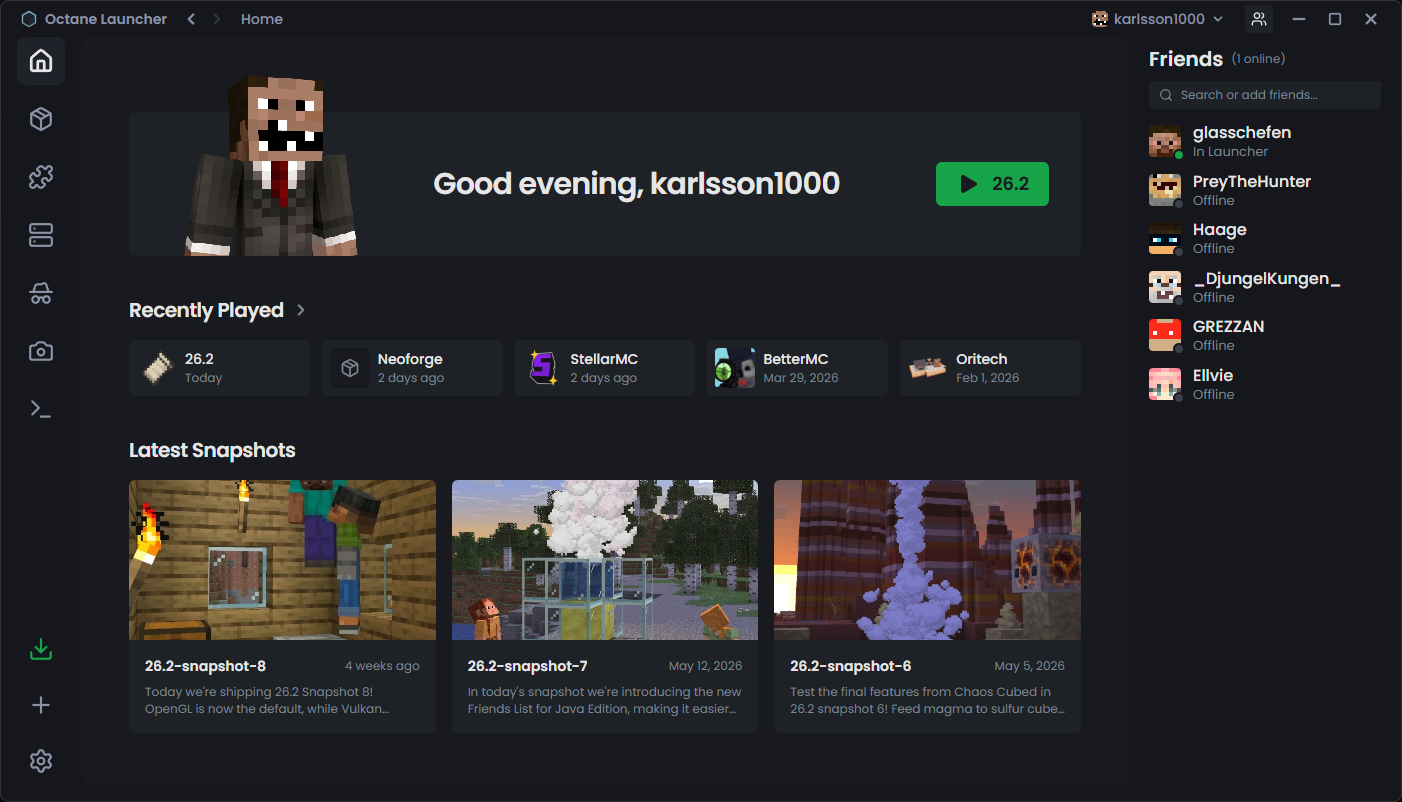Select friend name PreyTheHunter
This screenshot has height=802, width=1402.
(x=1252, y=181)
